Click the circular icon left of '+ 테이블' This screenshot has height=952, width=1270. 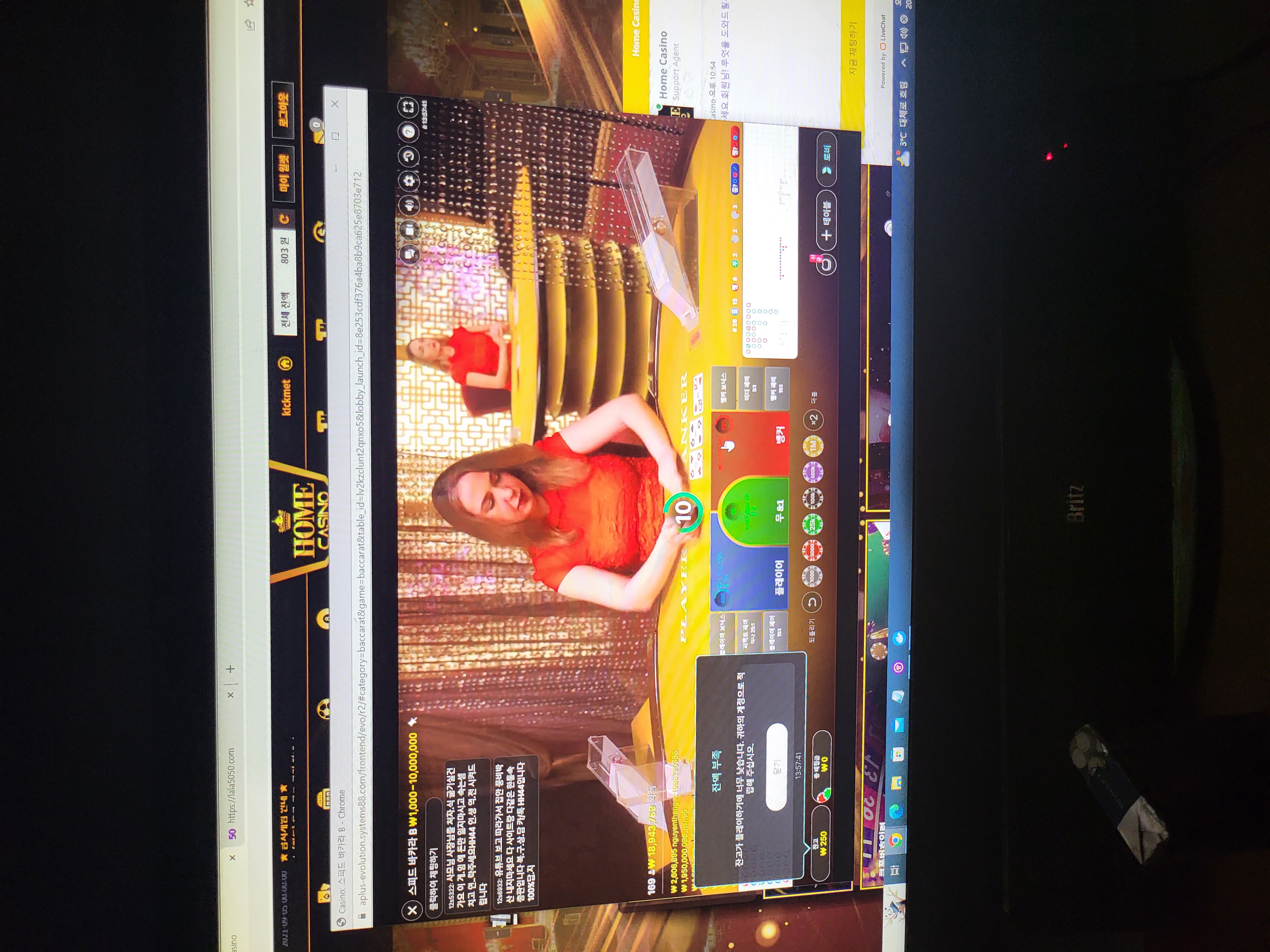[x=827, y=265]
